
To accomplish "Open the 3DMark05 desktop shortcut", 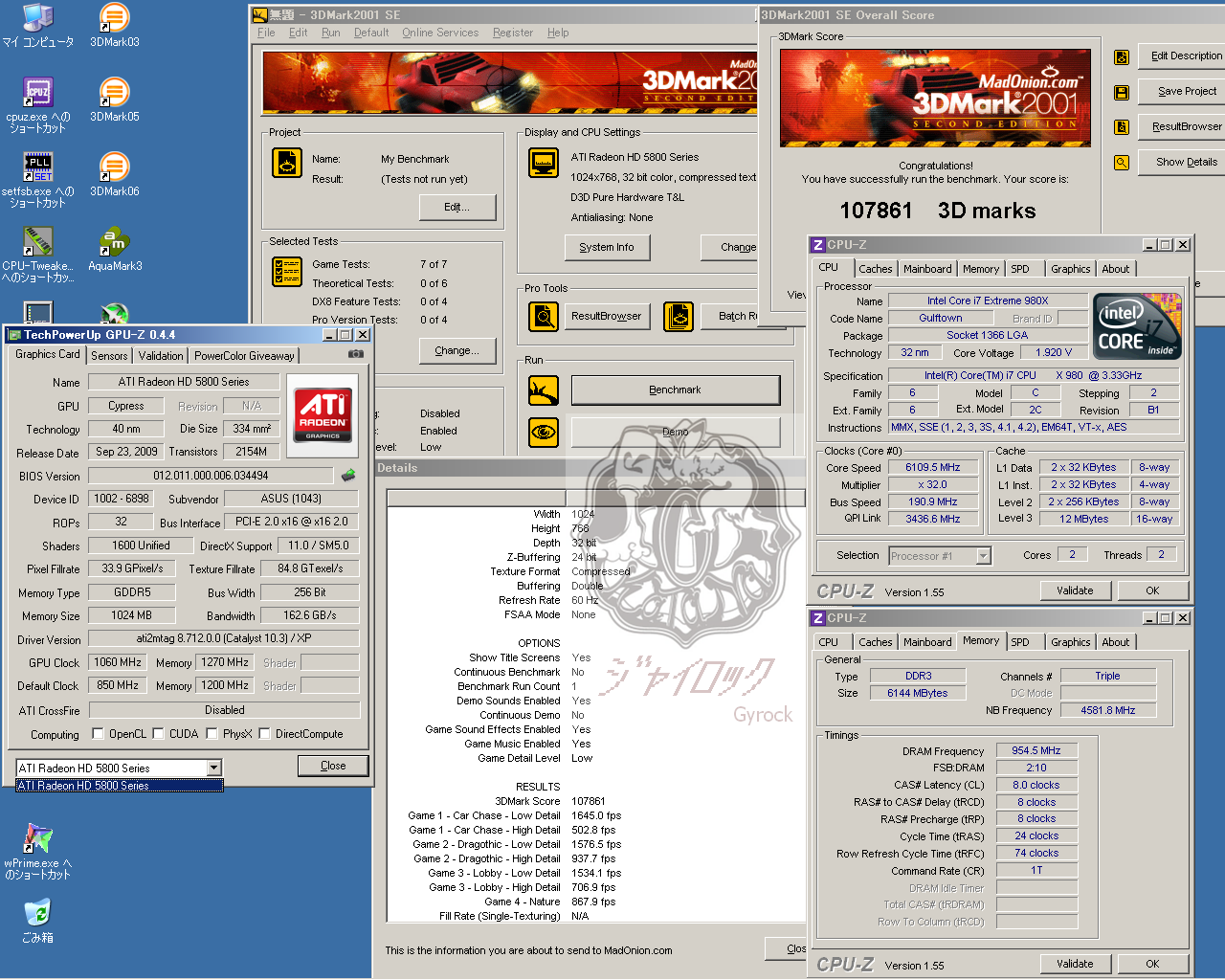I will (x=114, y=100).
